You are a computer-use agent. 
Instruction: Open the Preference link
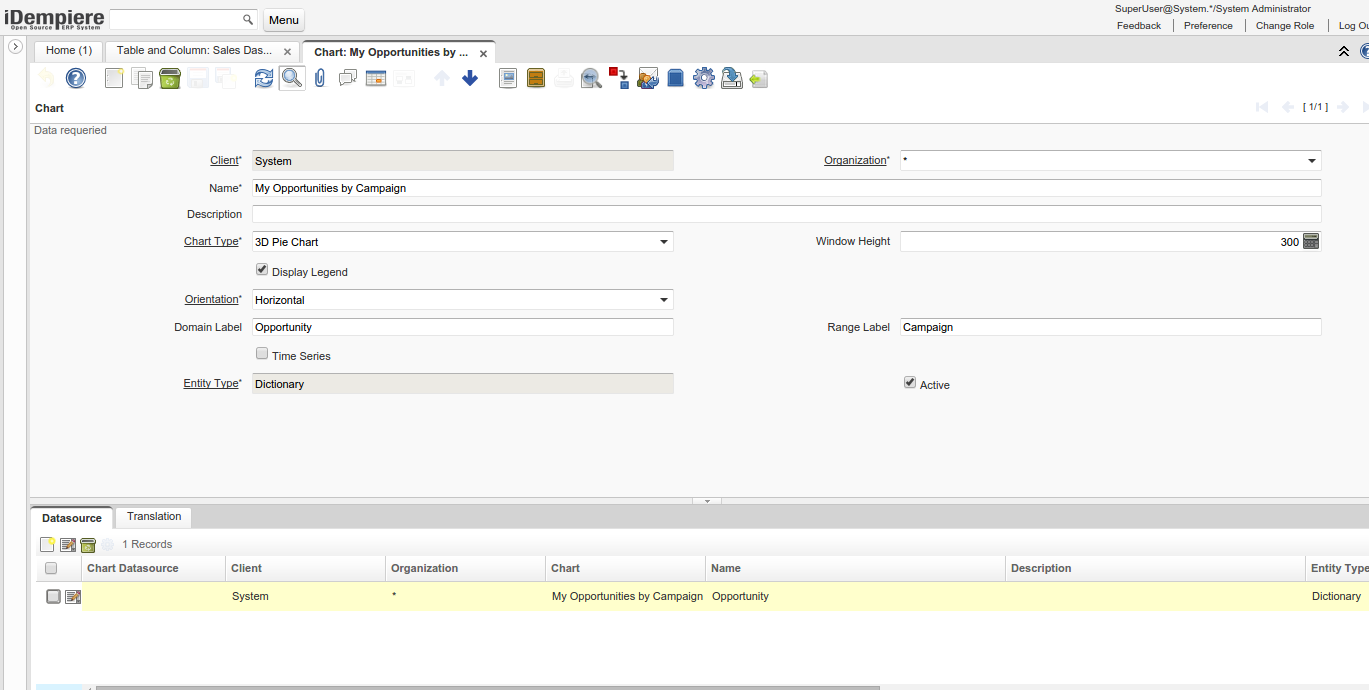[x=1208, y=26]
